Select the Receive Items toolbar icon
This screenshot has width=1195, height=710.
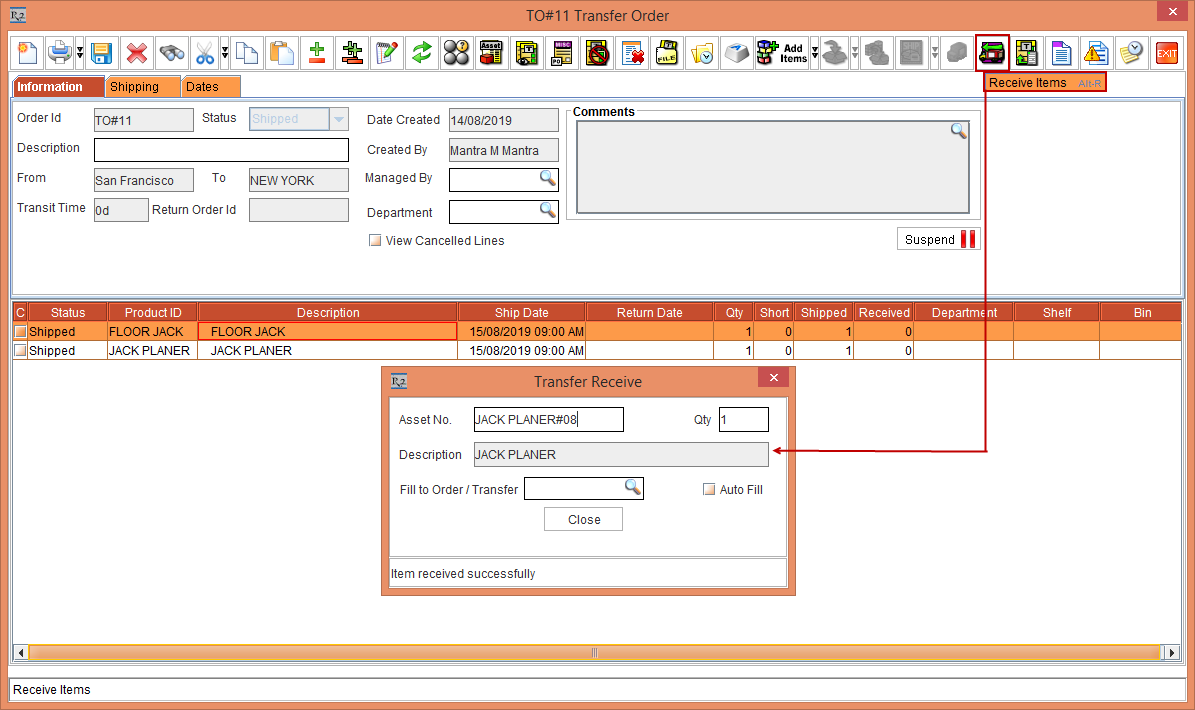point(991,53)
